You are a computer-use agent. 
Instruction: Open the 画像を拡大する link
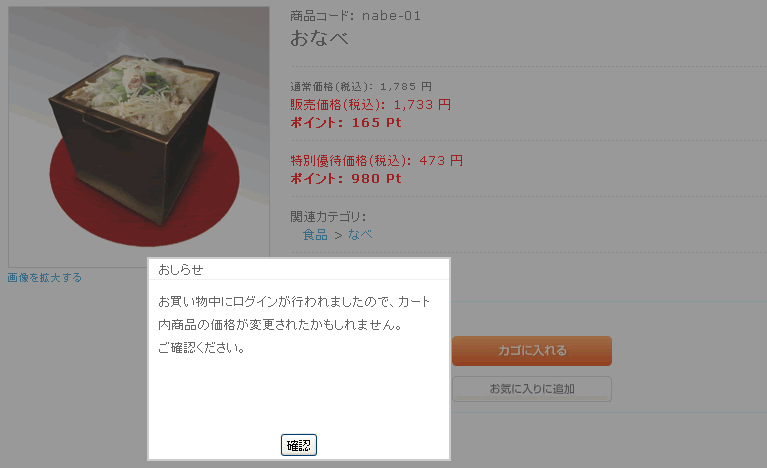coord(45,277)
